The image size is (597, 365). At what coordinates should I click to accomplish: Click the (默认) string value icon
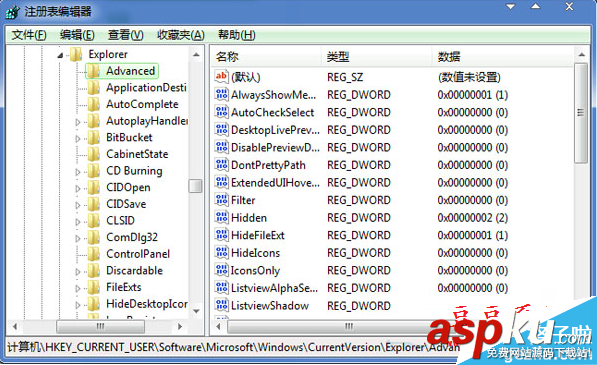[221, 77]
